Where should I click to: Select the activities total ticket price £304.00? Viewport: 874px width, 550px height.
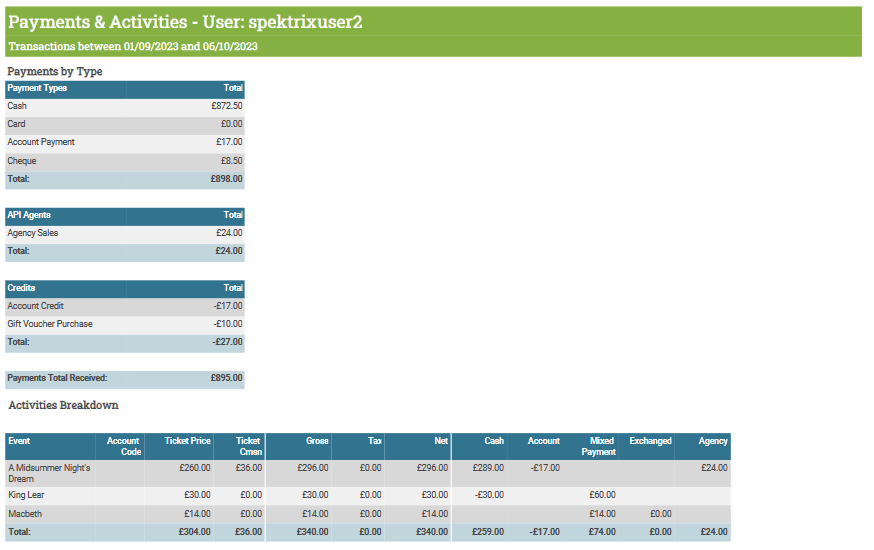(195, 532)
